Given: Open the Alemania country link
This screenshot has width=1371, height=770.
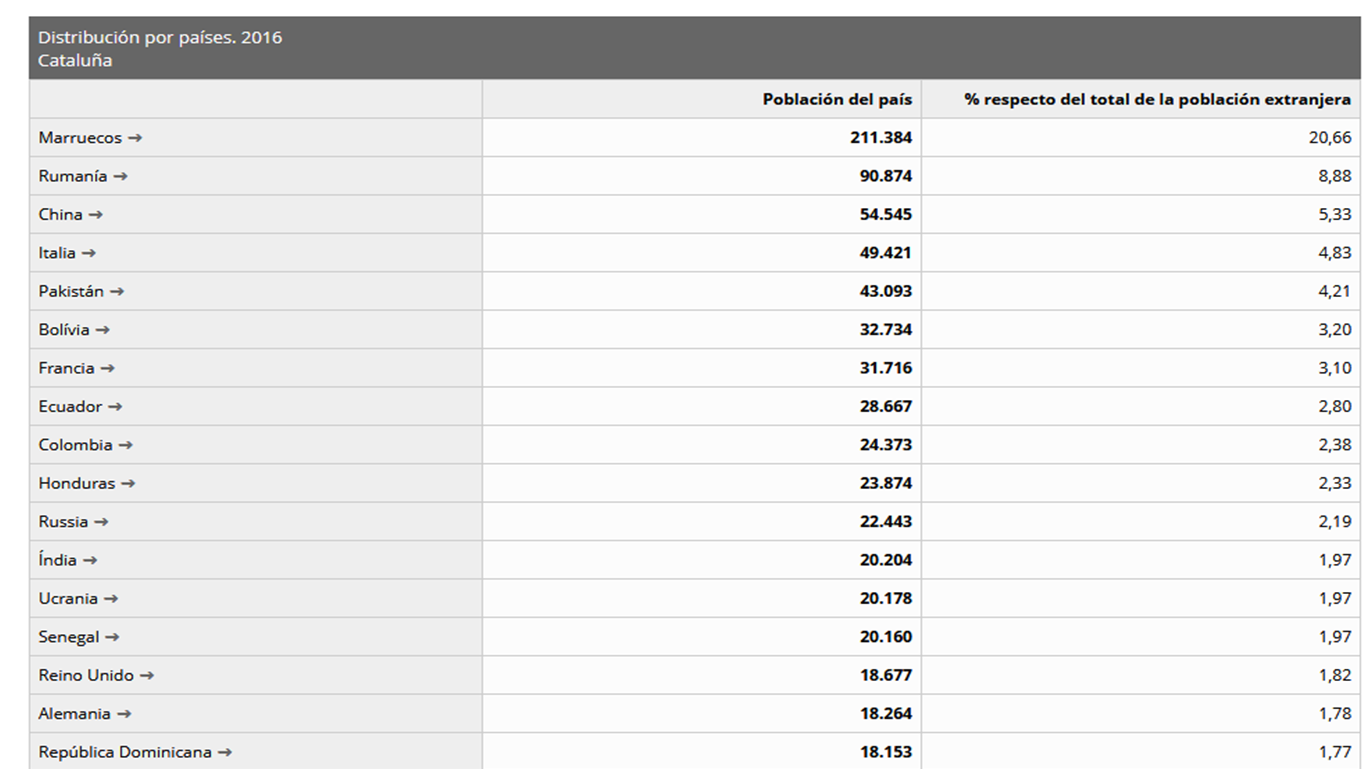Looking at the screenshot, I should pos(84,714).
